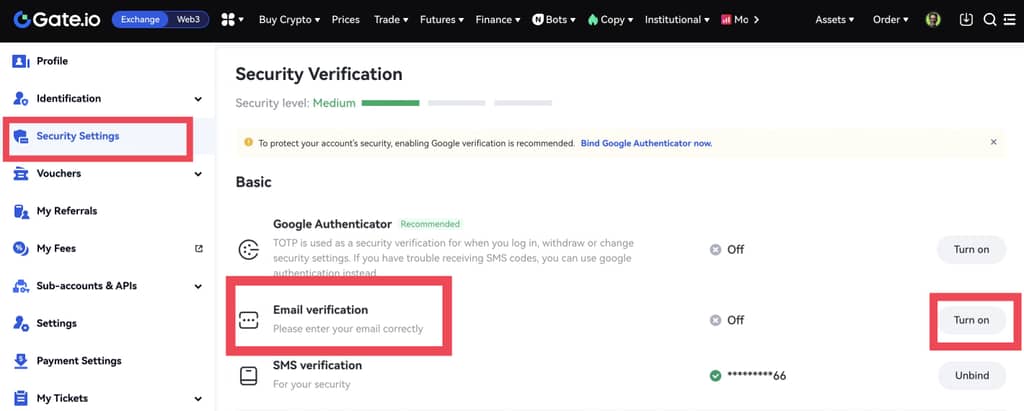Click the download app icon
Screen dimensions: 1024x411
pyautogui.click(x=965, y=19)
